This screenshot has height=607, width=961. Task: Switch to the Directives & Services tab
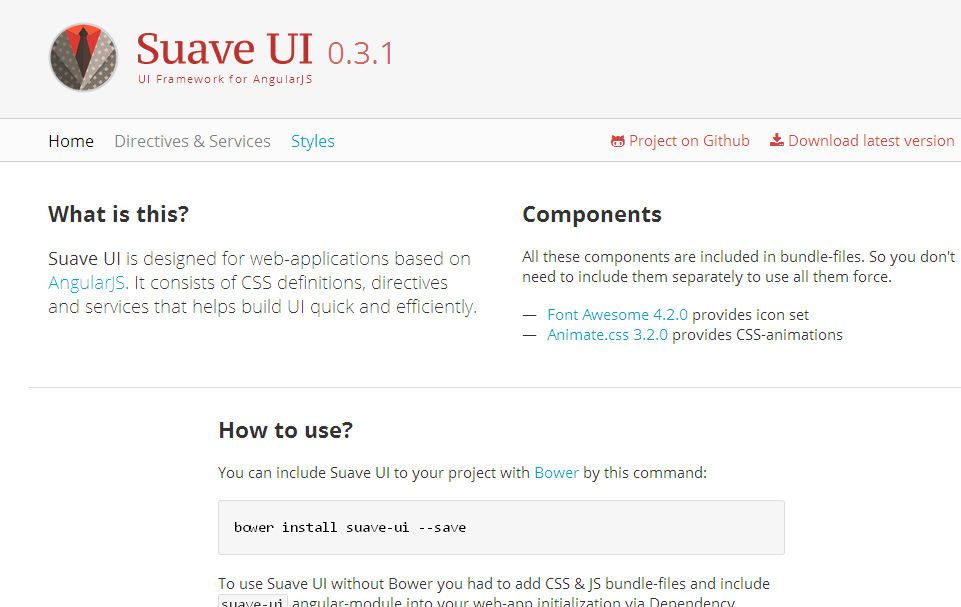(192, 141)
